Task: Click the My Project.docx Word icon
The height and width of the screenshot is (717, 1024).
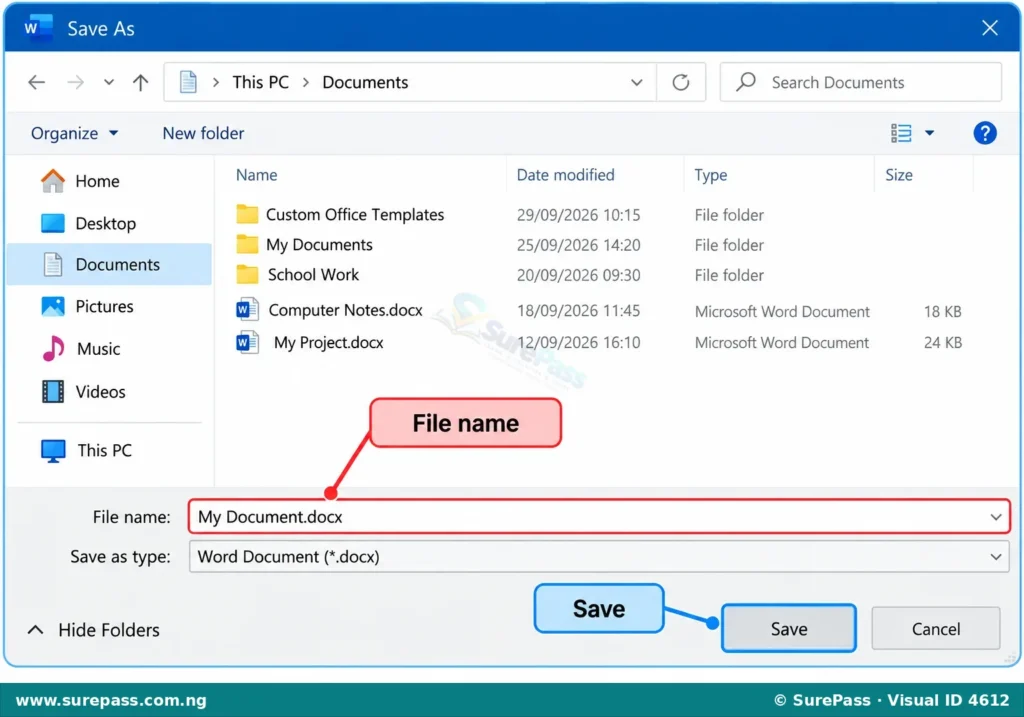Action: click(x=247, y=342)
